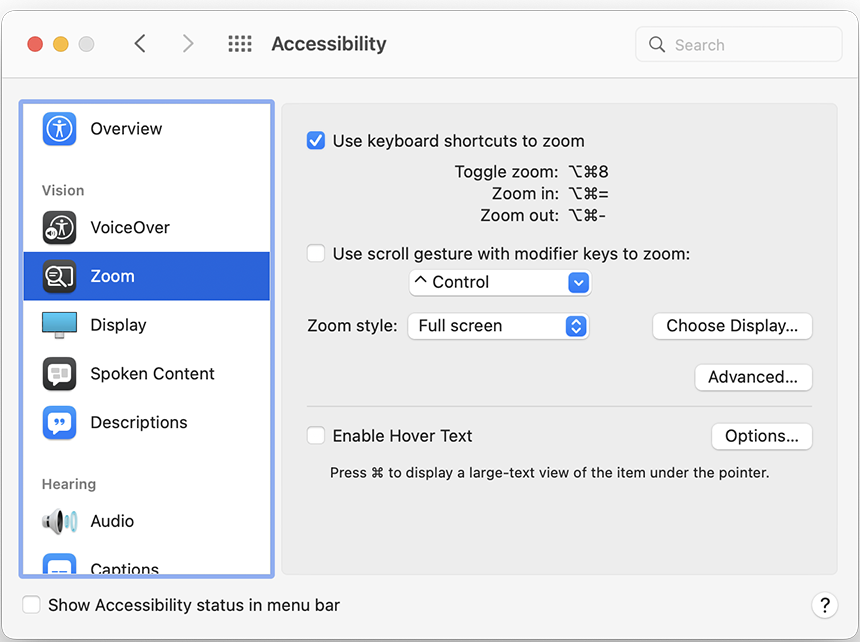Click the show-all-preferences grid icon
This screenshot has width=860, height=642.
click(239, 43)
